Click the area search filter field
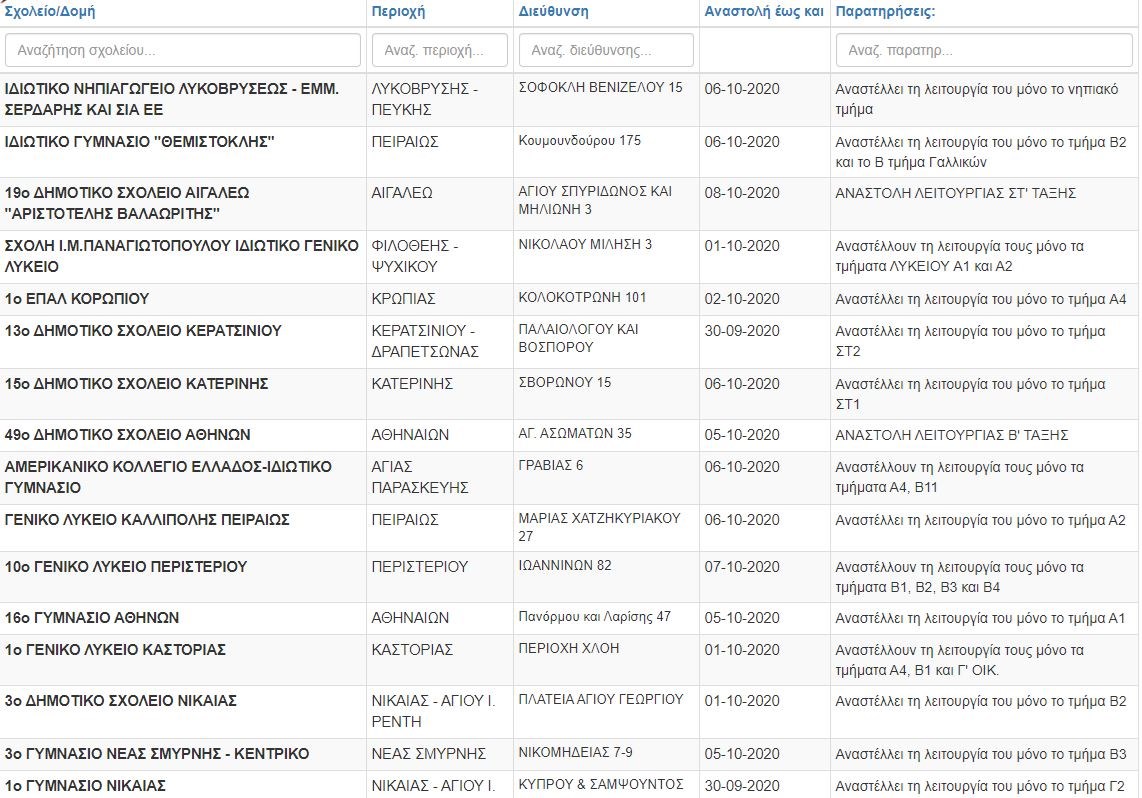 click(439, 50)
